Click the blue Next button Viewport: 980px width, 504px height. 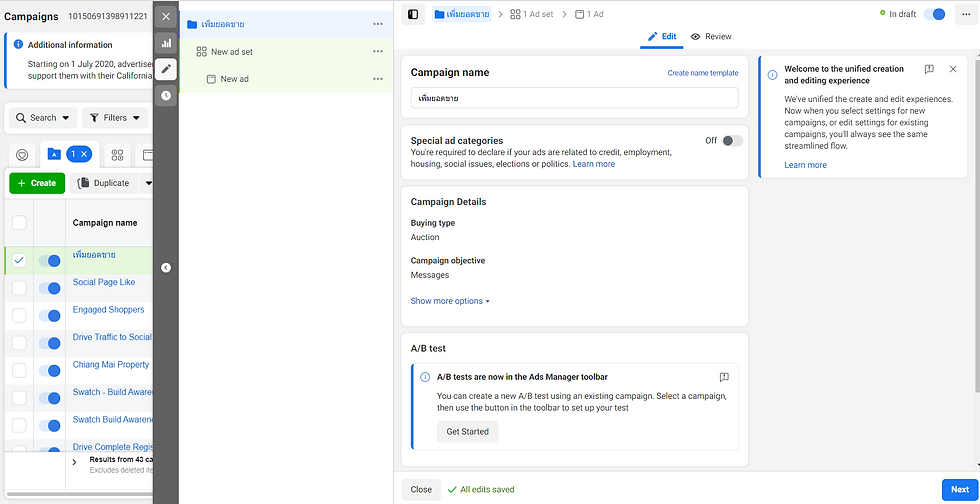coord(959,490)
